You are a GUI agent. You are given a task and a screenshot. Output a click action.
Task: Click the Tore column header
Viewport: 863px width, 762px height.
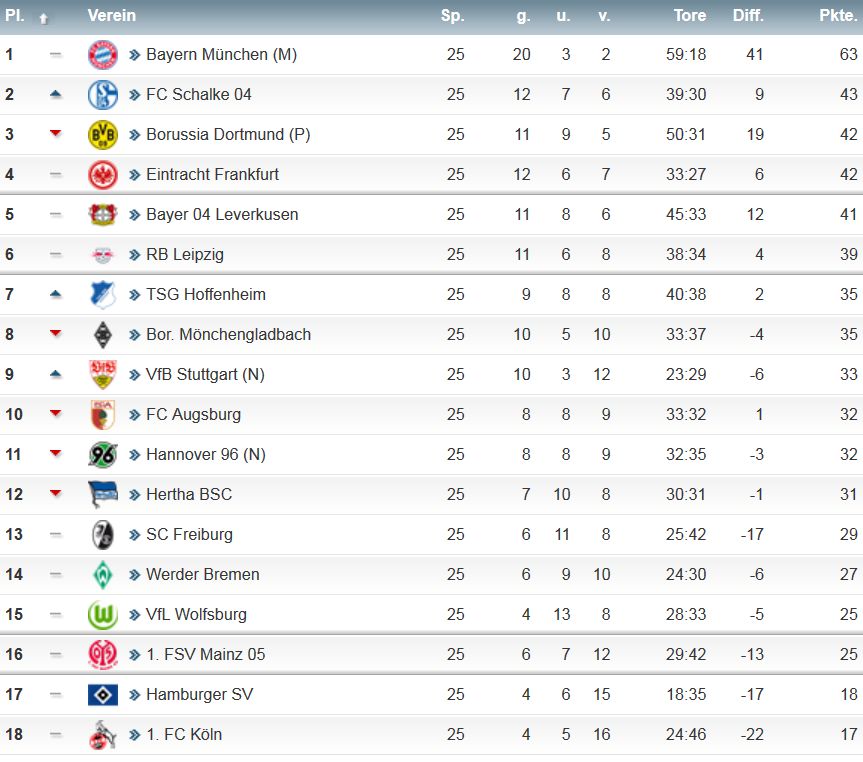689,16
